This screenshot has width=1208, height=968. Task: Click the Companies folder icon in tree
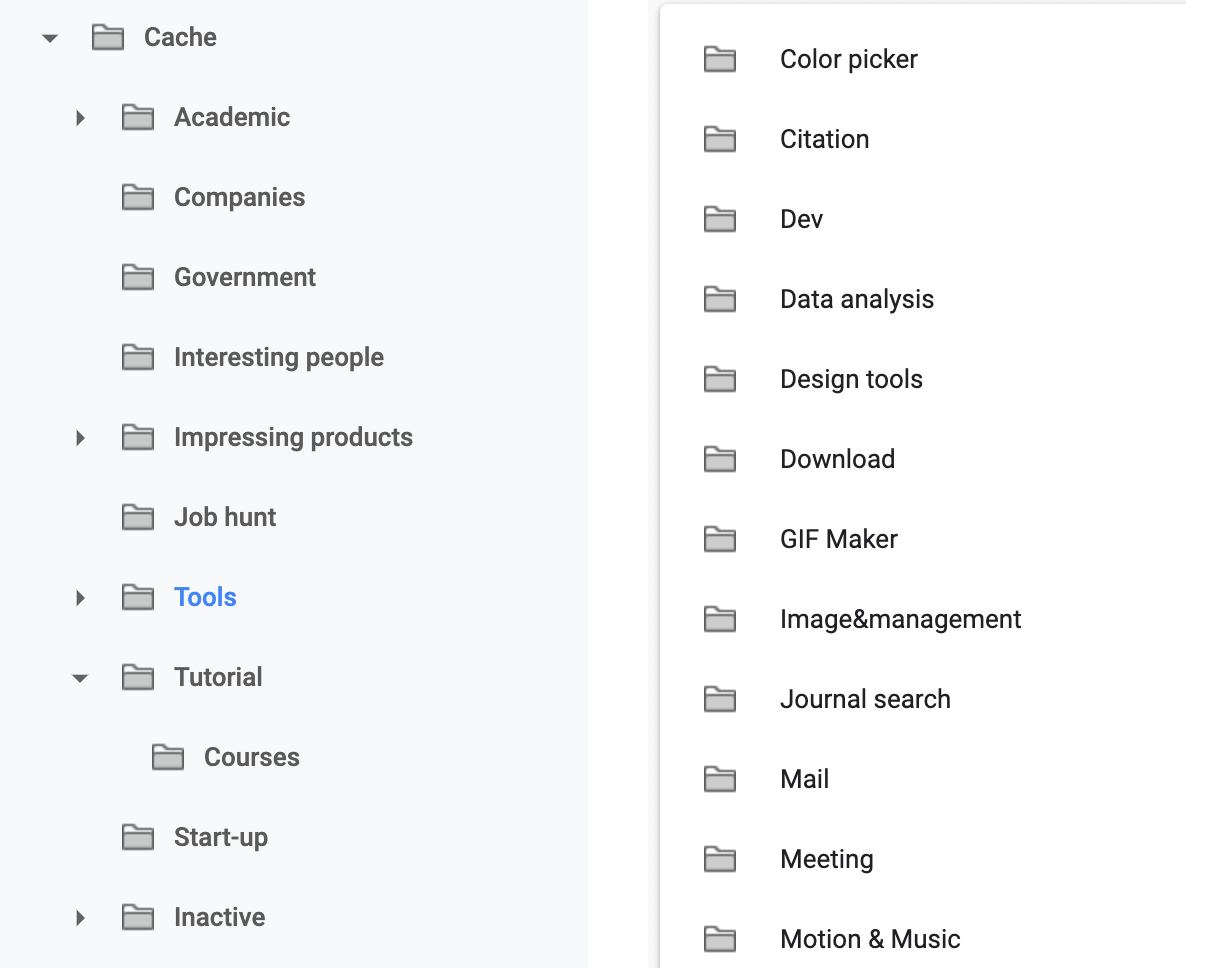(138, 198)
